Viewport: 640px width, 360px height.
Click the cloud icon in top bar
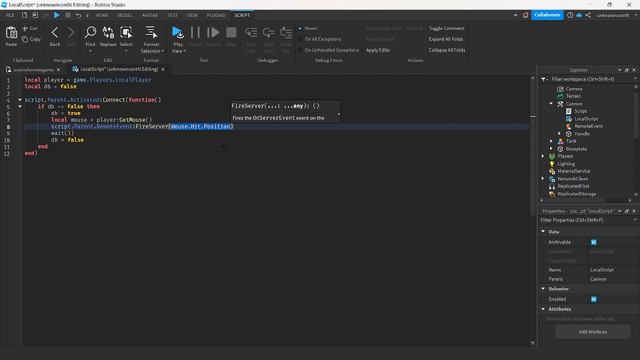579,15
